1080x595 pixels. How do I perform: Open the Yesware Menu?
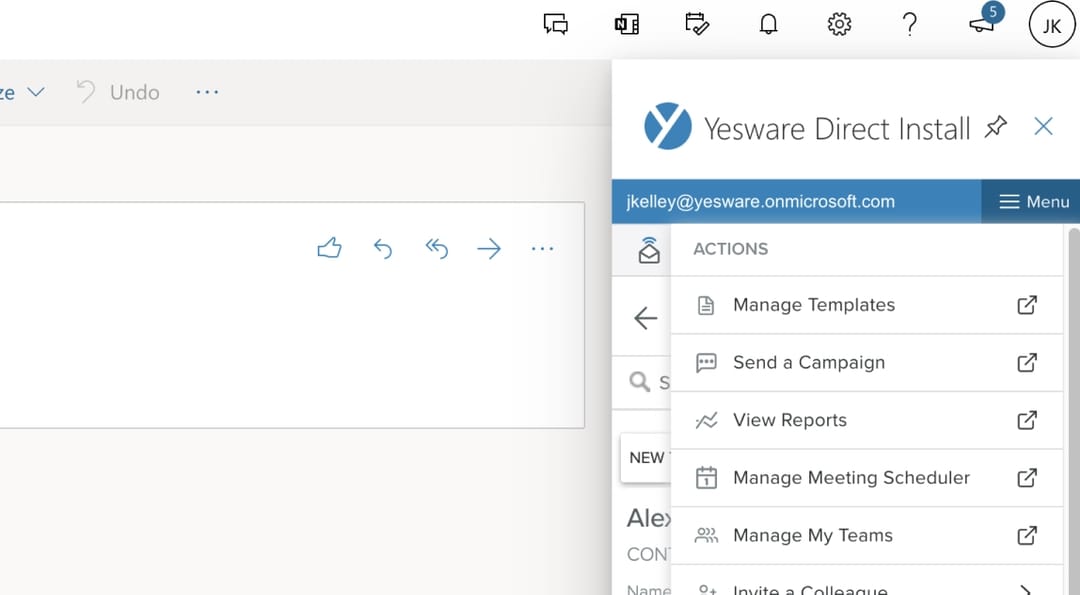click(x=1032, y=200)
